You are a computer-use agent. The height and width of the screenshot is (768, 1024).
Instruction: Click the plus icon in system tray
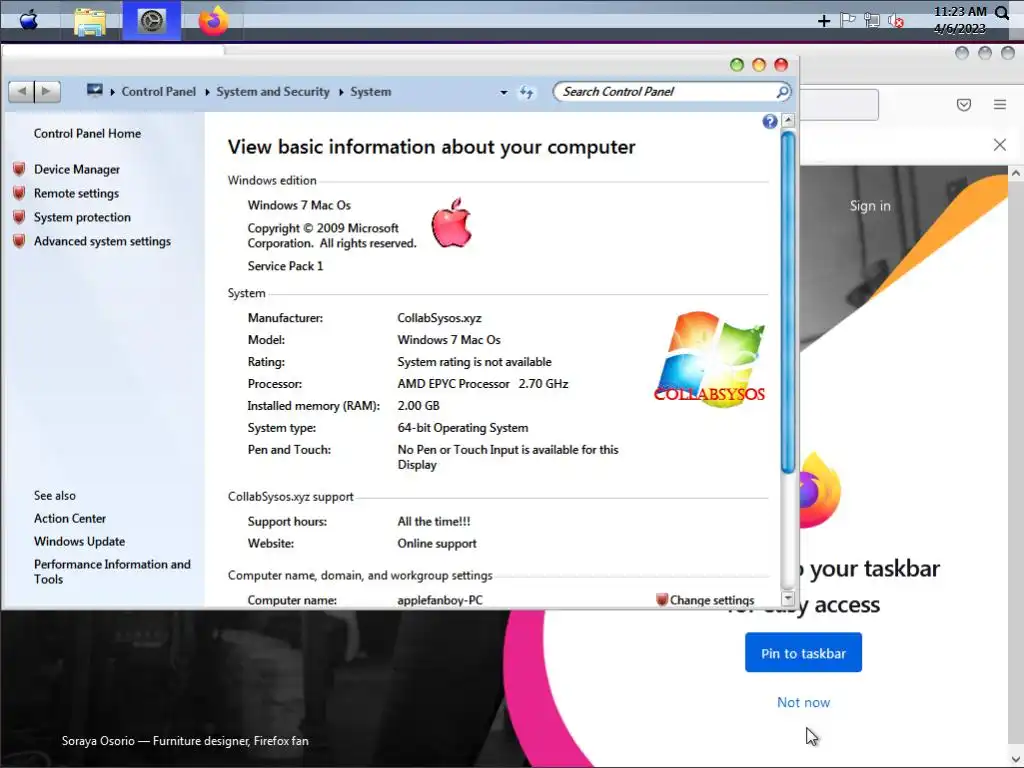[824, 21]
